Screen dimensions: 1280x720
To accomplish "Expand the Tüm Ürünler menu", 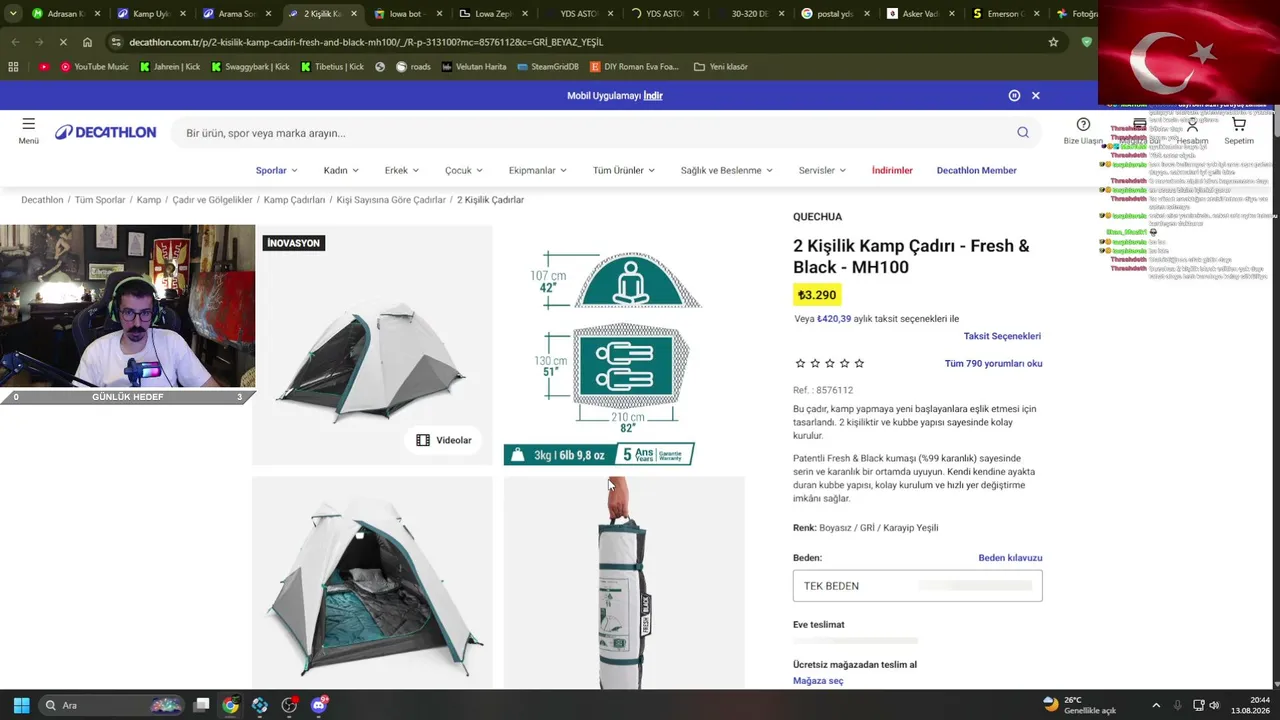I will [x=624, y=170].
